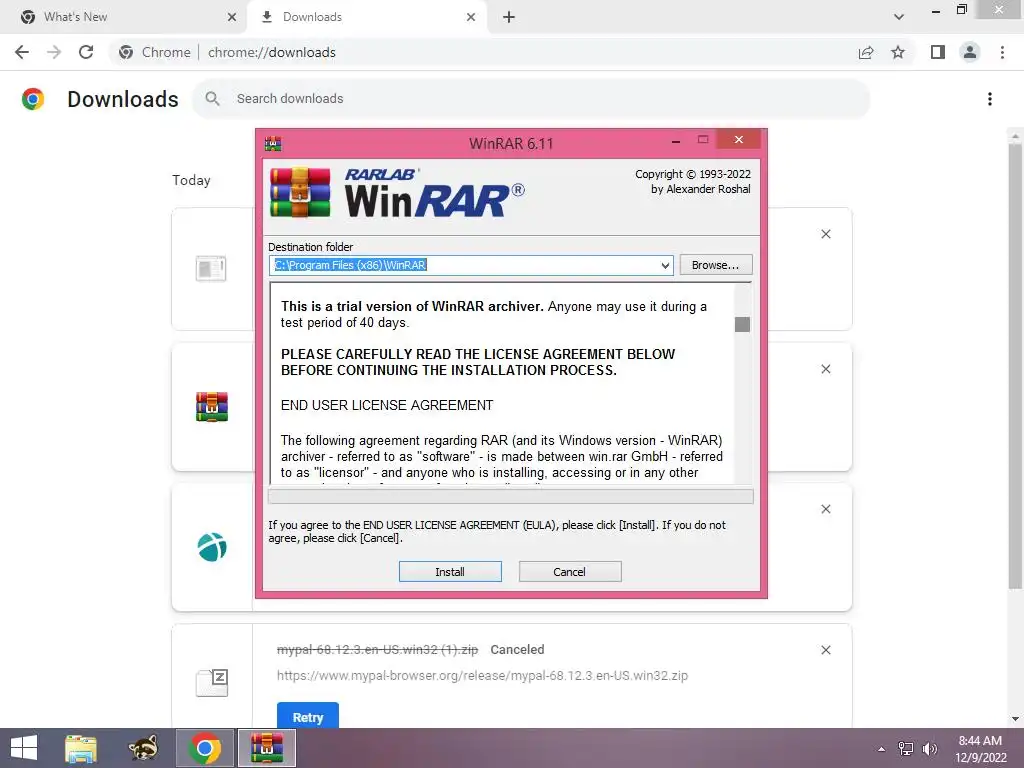The height and width of the screenshot is (768, 1024).
Task: Open the Windows Start menu
Action: pyautogui.click(x=24, y=748)
